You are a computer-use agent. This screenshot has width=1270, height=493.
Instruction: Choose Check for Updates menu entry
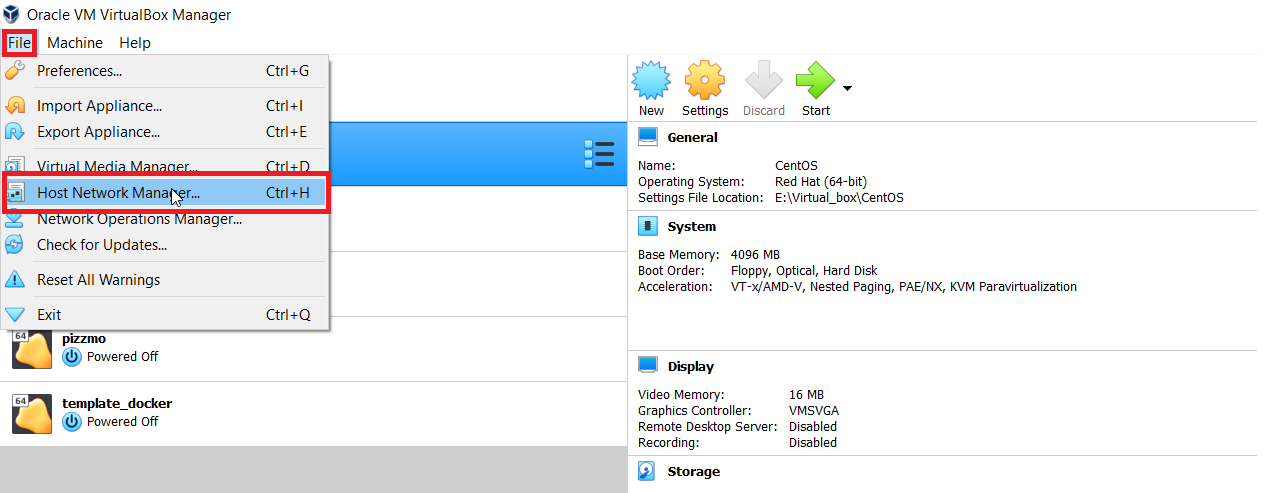click(x=165, y=245)
